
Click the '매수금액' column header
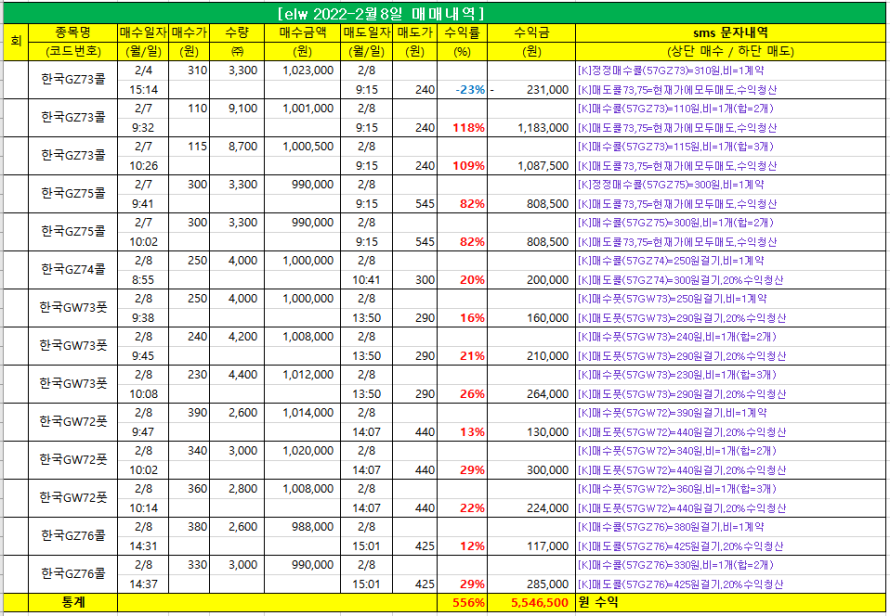click(x=303, y=32)
